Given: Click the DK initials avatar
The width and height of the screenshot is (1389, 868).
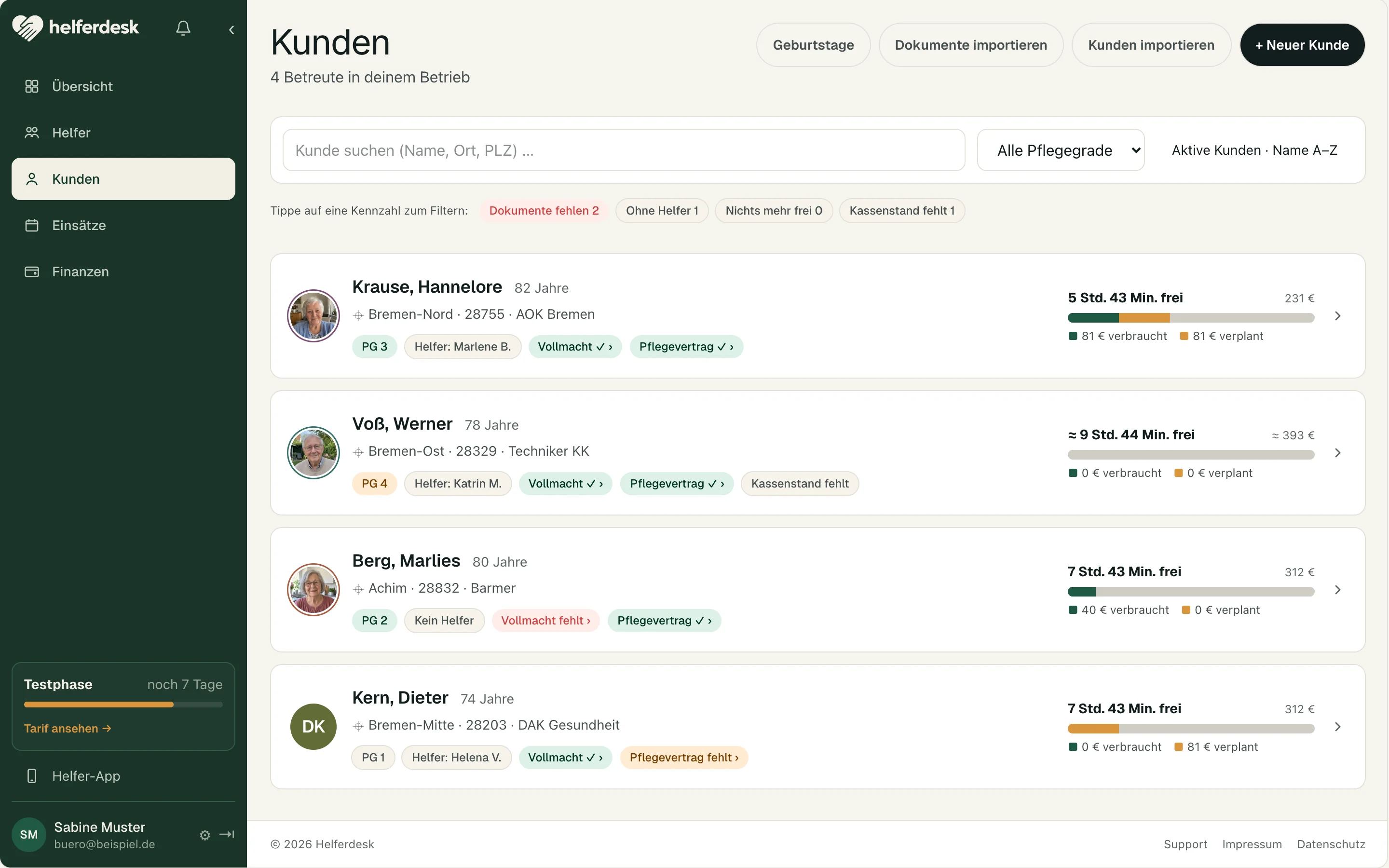Looking at the screenshot, I should click(x=313, y=726).
